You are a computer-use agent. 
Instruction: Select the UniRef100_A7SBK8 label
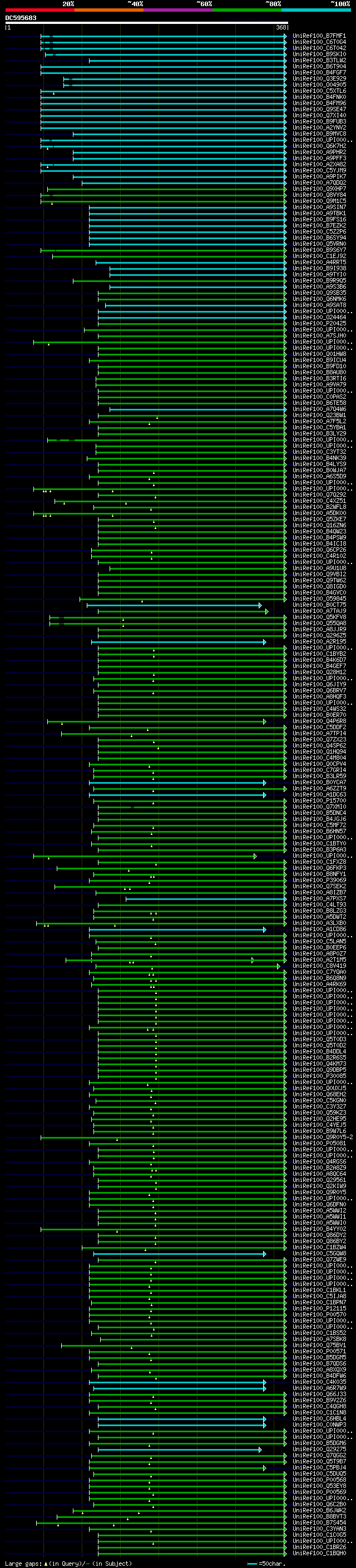point(319,1338)
